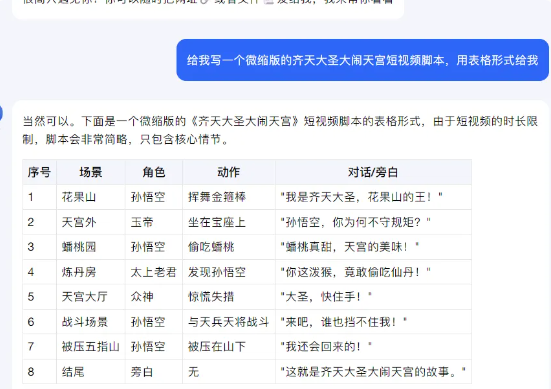The height and width of the screenshot is (389, 551).
Task: Select the 天宫大厅 scene cell
Action: coord(91,297)
